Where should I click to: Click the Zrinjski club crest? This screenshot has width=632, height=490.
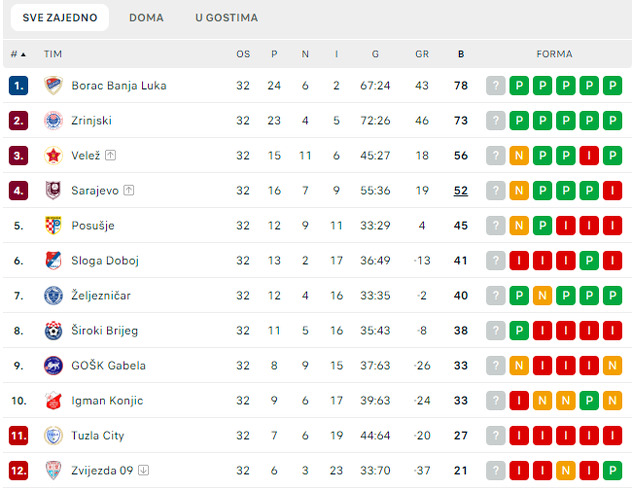pyautogui.click(x=53, y=121)
